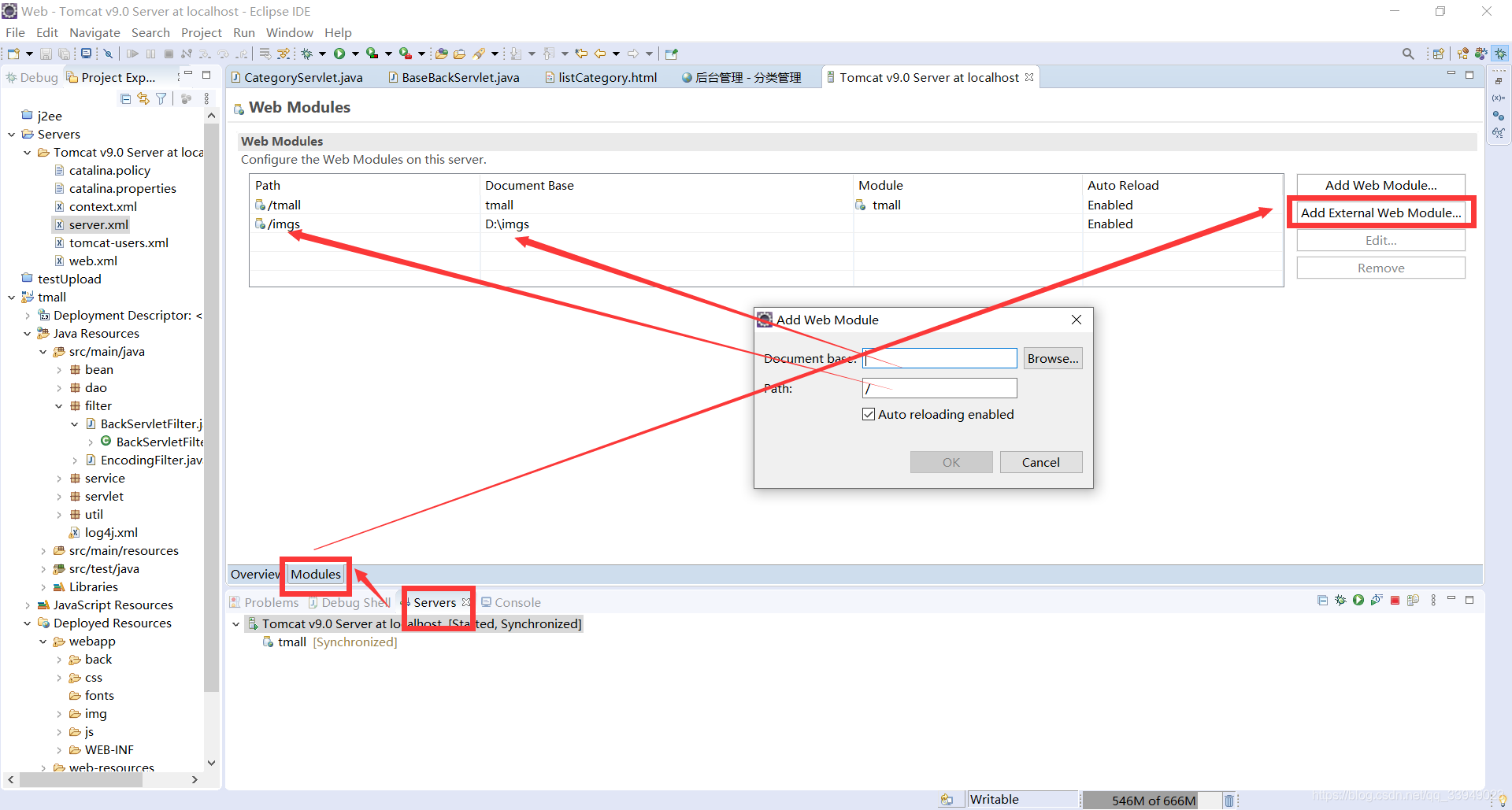The image size is (1512, 810).
Task: Click the Add Web Module... button
Action: 1380,185
